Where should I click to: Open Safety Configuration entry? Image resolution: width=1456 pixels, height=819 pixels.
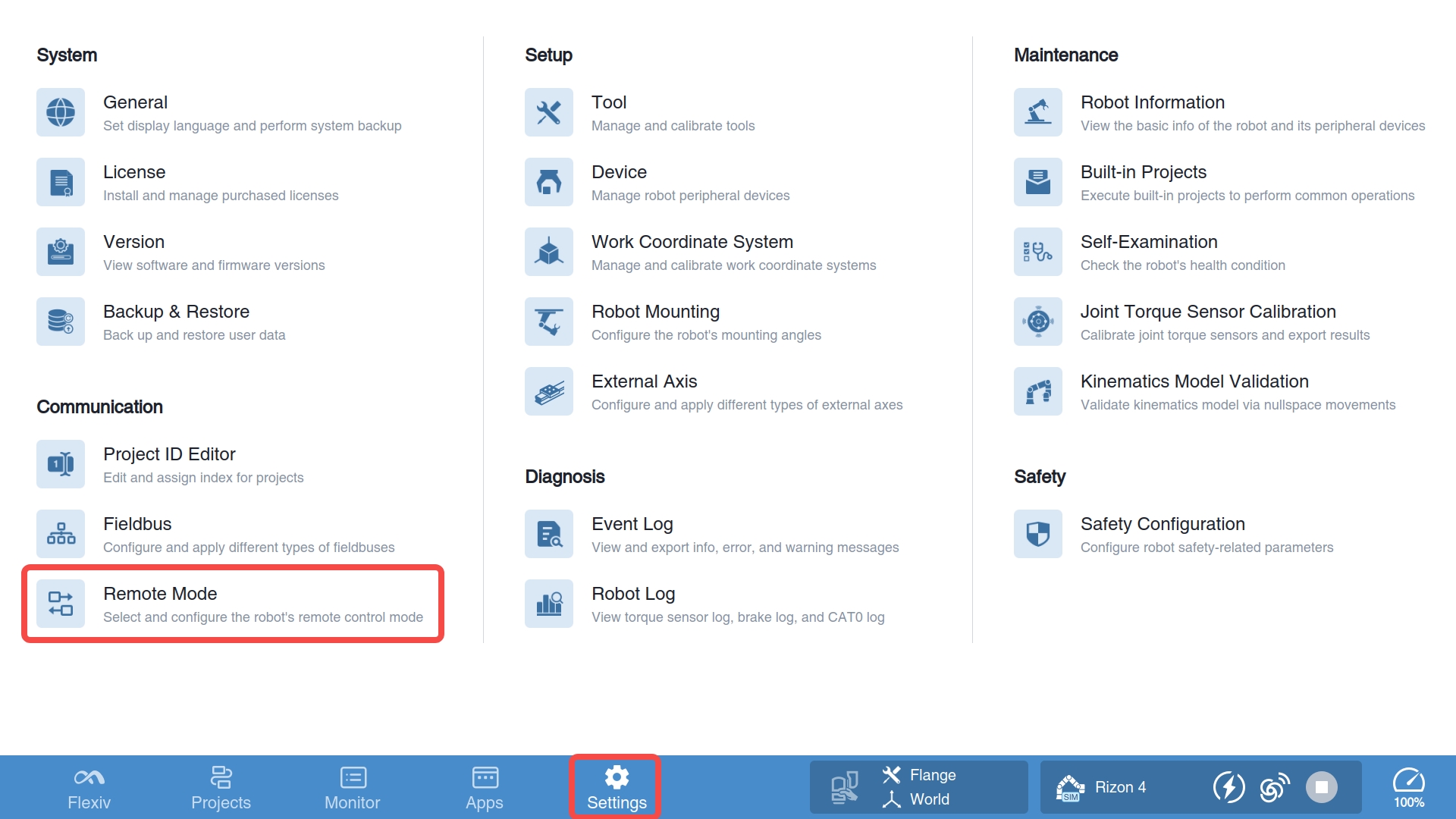1174,534
